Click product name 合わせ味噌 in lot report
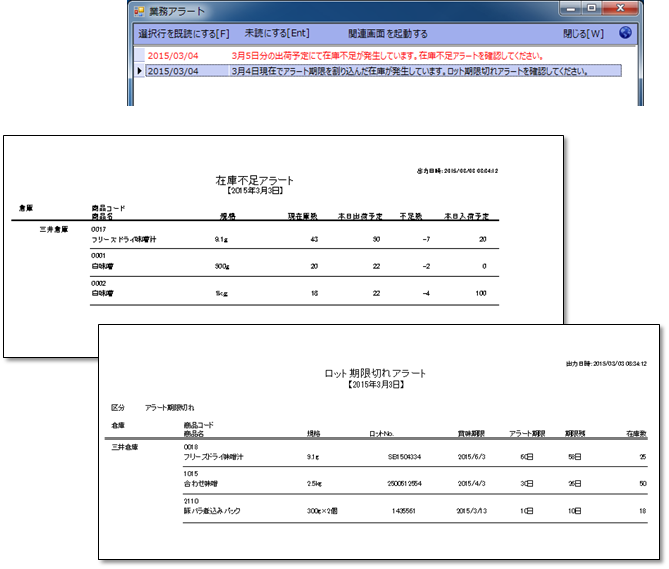This screenshot has width=669, height=569. [x=201, y=484]
